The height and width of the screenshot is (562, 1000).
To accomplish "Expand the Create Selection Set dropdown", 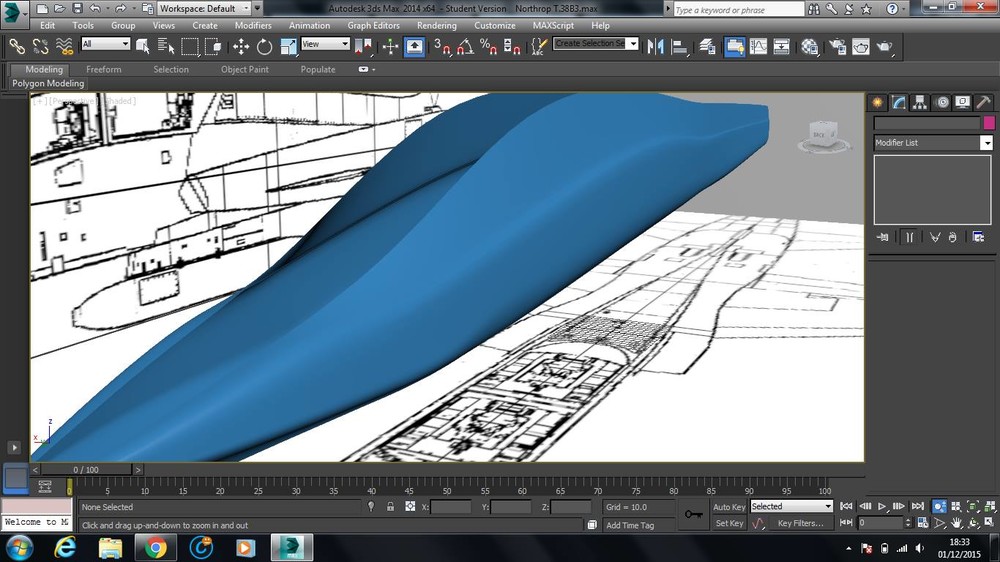I will [x=632, y=44].
